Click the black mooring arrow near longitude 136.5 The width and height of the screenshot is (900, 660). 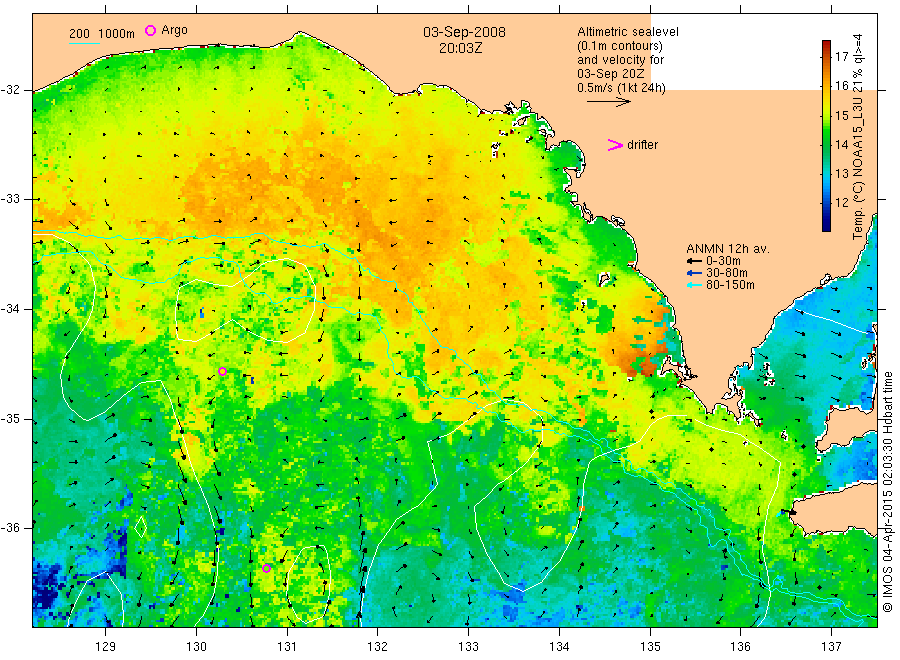pos(788,511)
